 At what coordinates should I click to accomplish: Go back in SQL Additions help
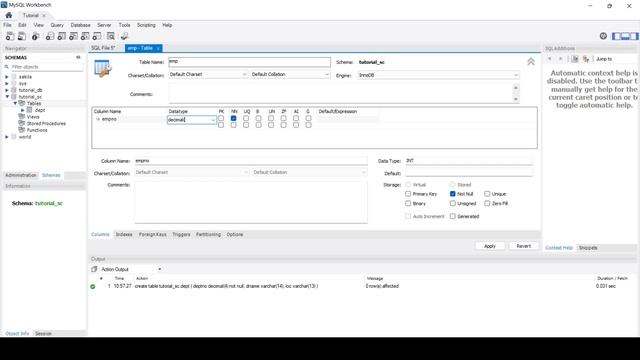(549, 59)
